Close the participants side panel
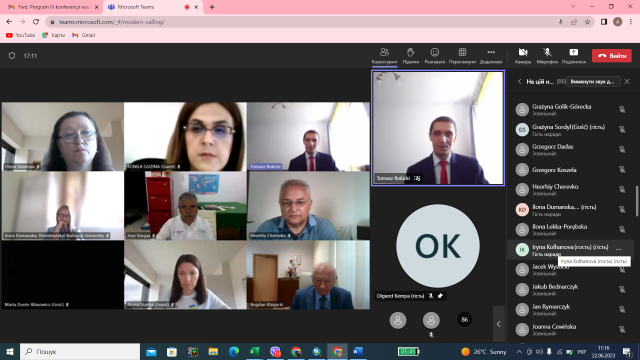 click(627, 82)
